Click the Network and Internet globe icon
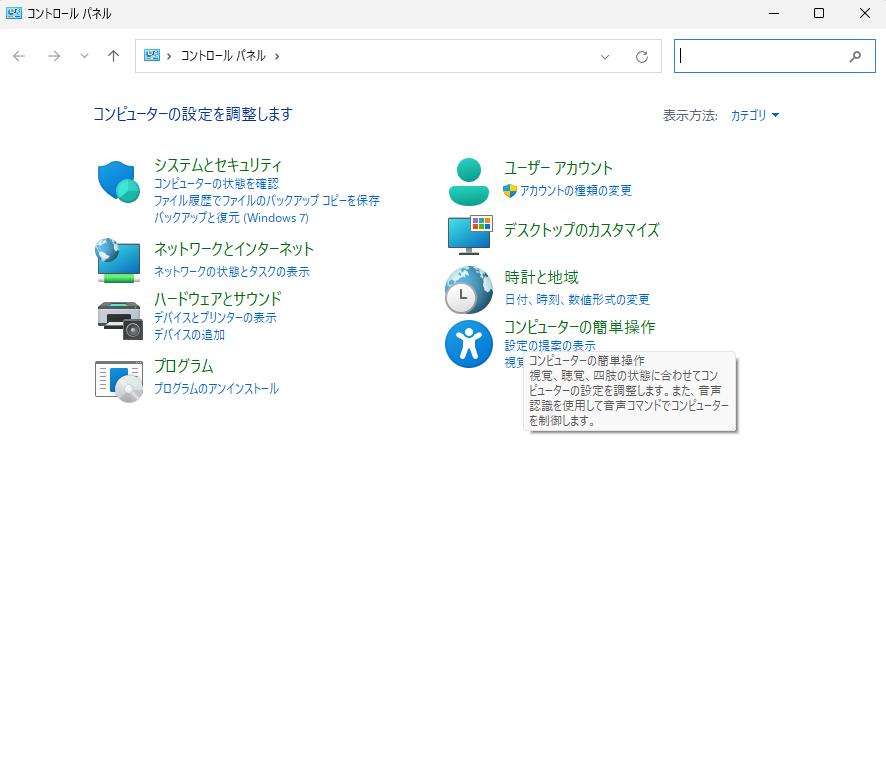886x768 pixels. [x=118, y=260]
